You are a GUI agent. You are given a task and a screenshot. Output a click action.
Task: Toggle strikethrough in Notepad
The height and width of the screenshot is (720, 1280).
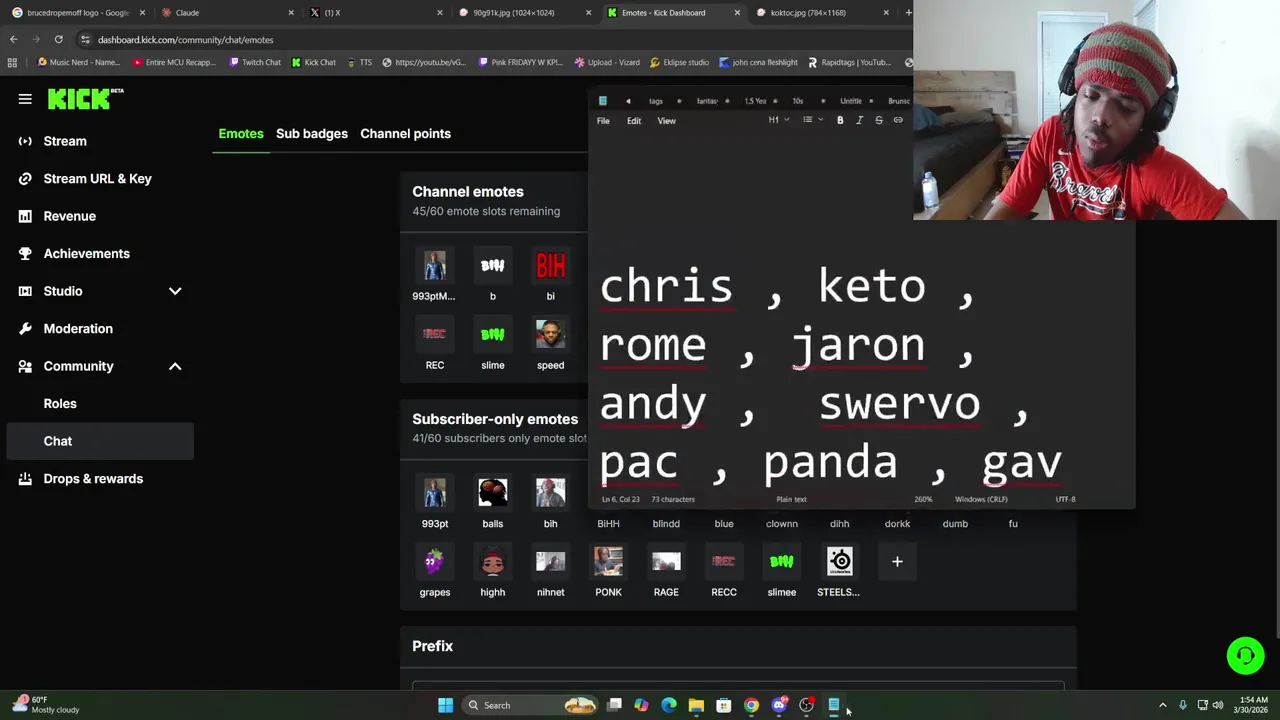[x=879, y=120]
